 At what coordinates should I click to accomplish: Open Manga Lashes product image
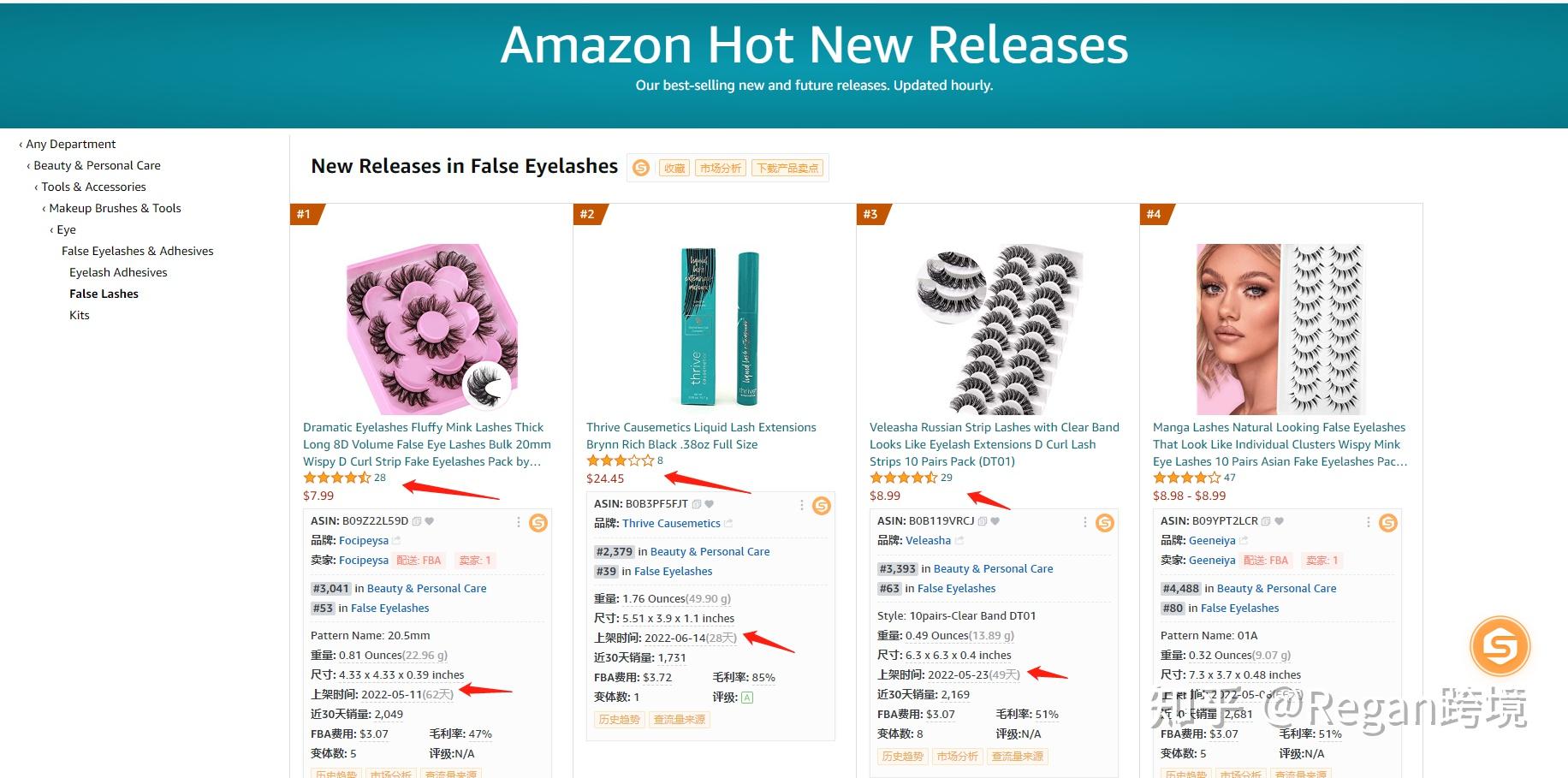tap(1280, 330)
